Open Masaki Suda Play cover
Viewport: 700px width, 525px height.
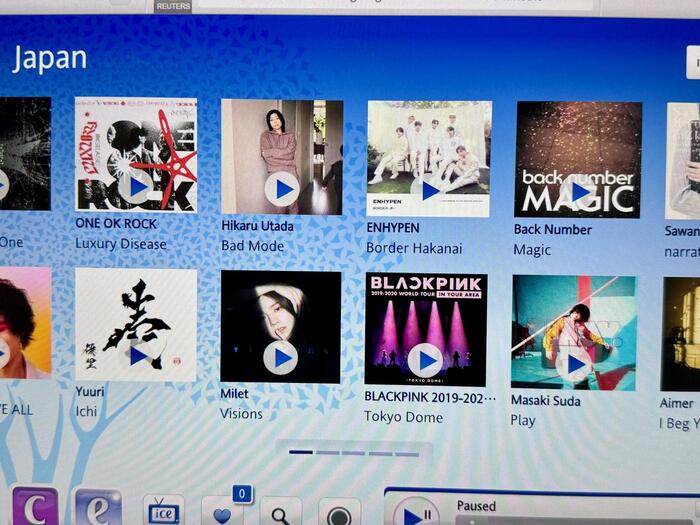[x=574, y=333]
